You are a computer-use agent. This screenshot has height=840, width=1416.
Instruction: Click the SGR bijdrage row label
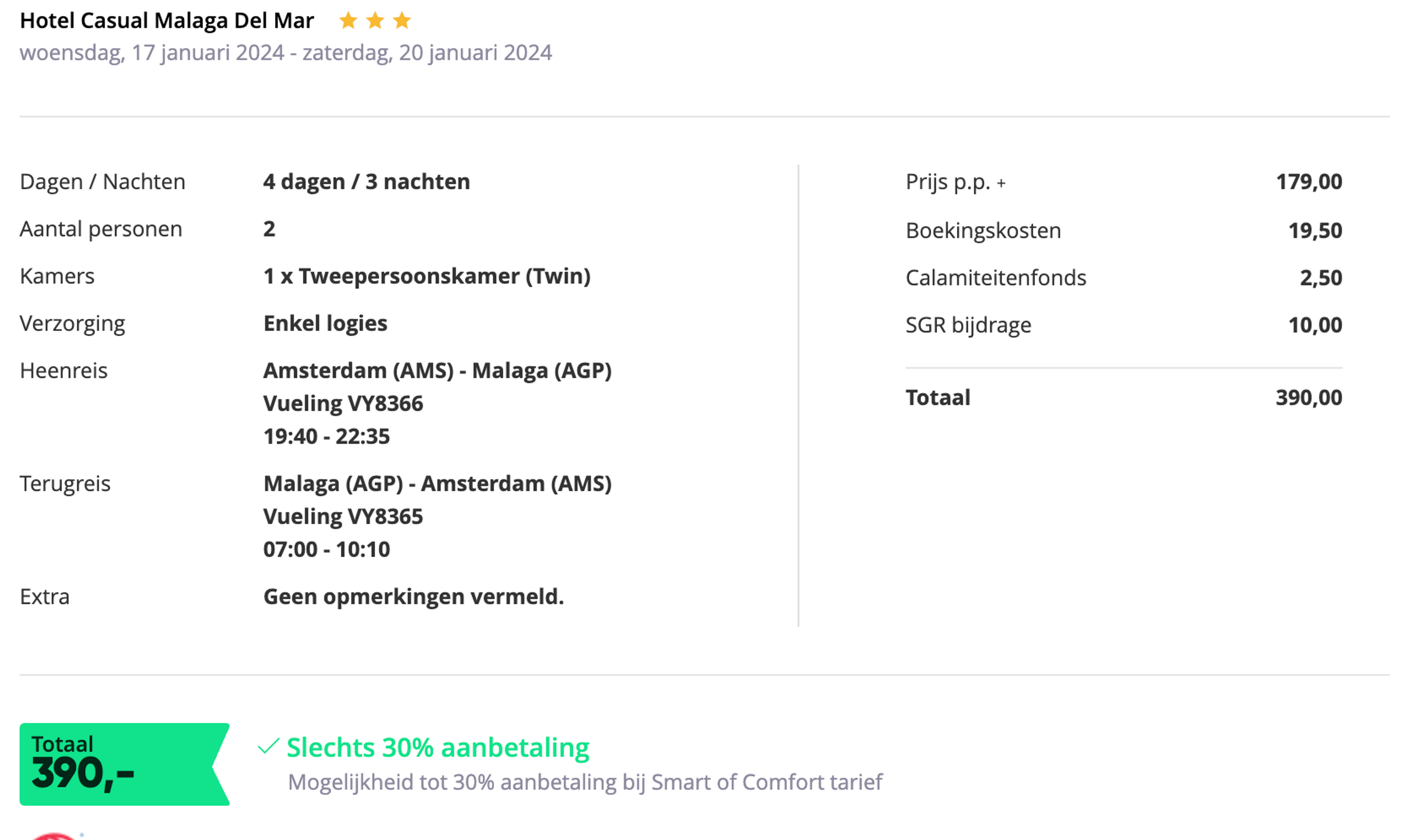968,325
